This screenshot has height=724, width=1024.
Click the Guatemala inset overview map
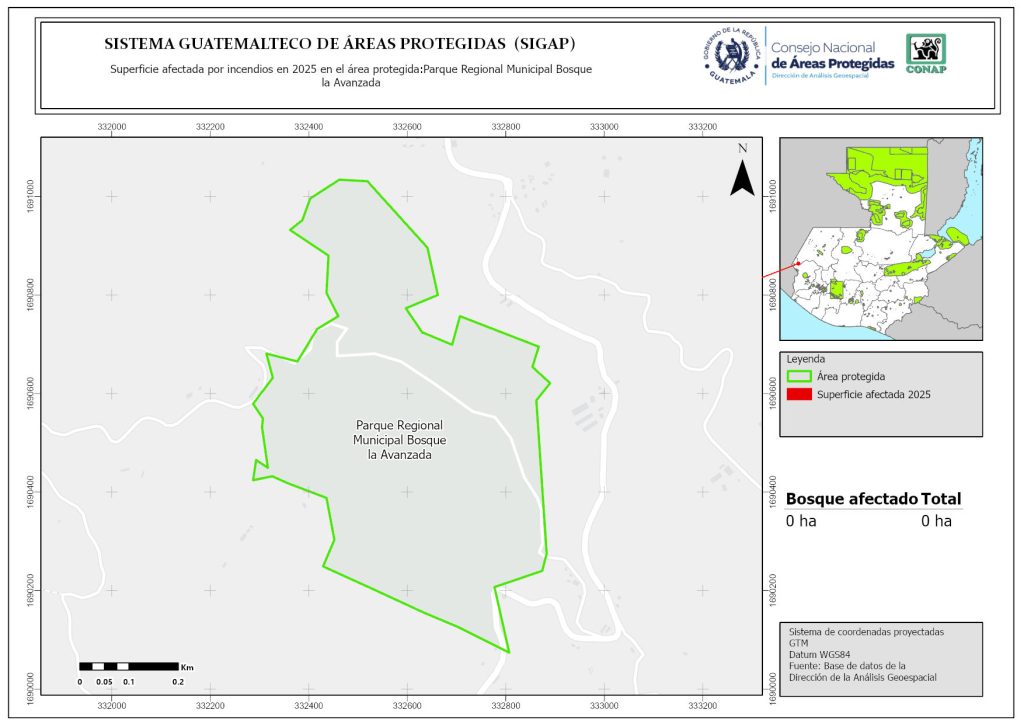880,238
